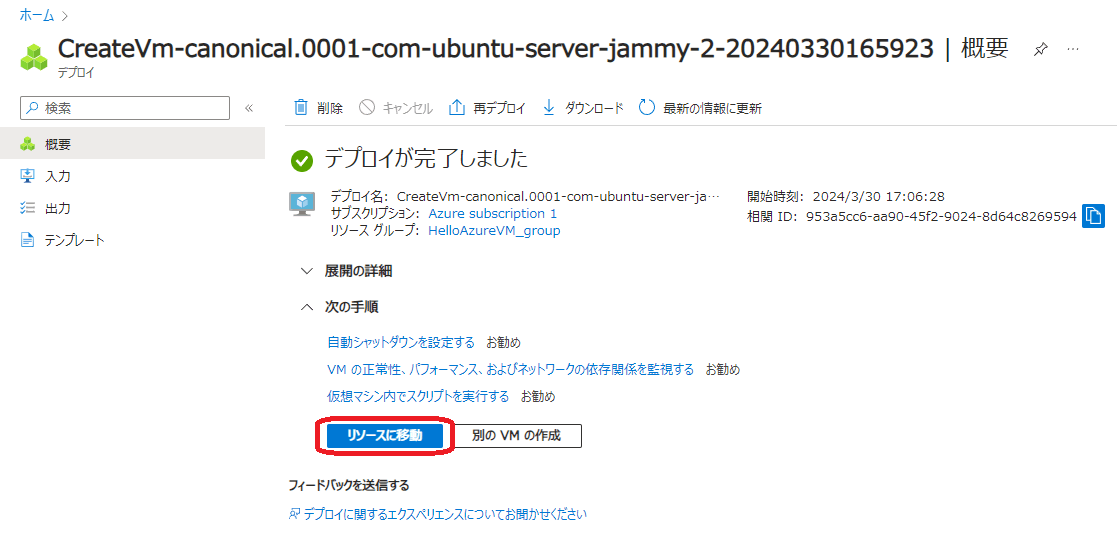Open 自動シャットダウンを設定する link

pos(401,342)
